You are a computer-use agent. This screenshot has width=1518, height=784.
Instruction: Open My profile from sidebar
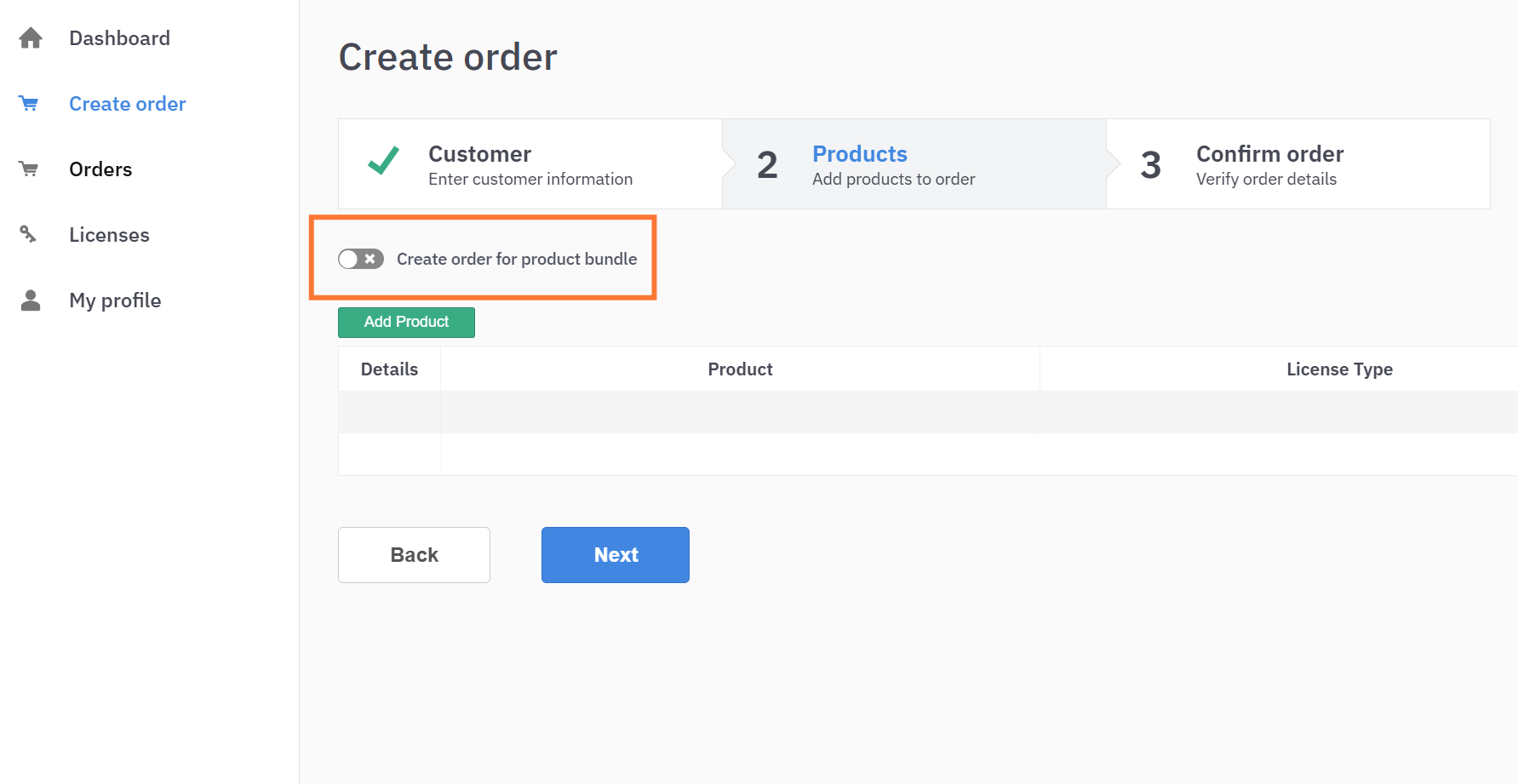(x=115, y=300)
